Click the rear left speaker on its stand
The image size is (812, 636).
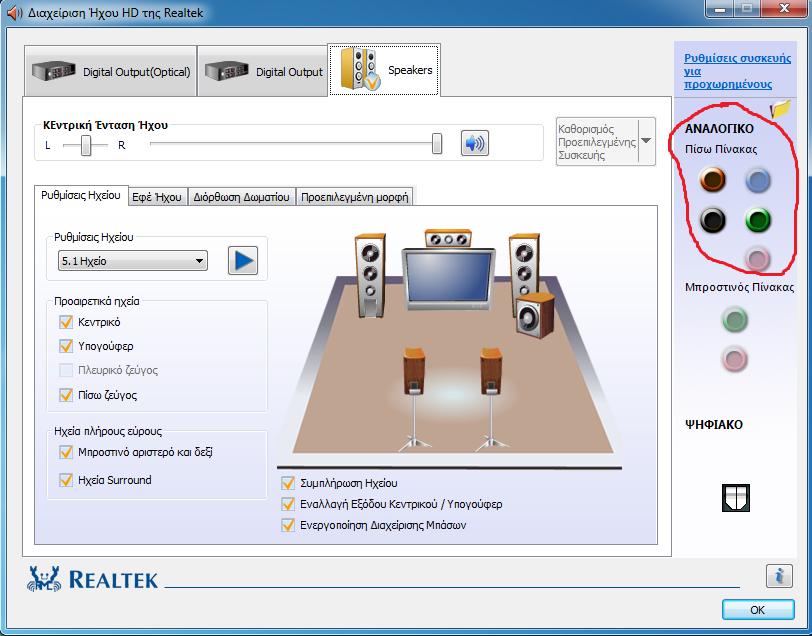click(414, 397)
